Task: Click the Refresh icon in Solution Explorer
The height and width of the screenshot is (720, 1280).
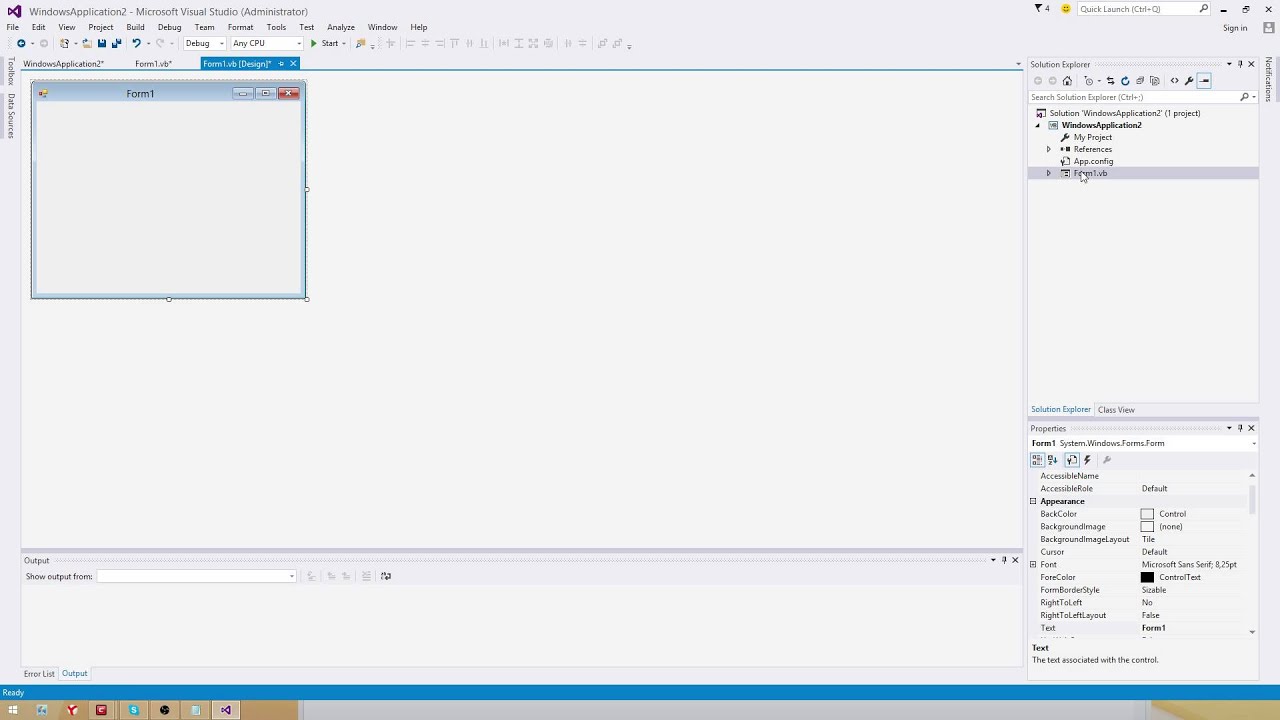Action: click(x=1125, y=81)
